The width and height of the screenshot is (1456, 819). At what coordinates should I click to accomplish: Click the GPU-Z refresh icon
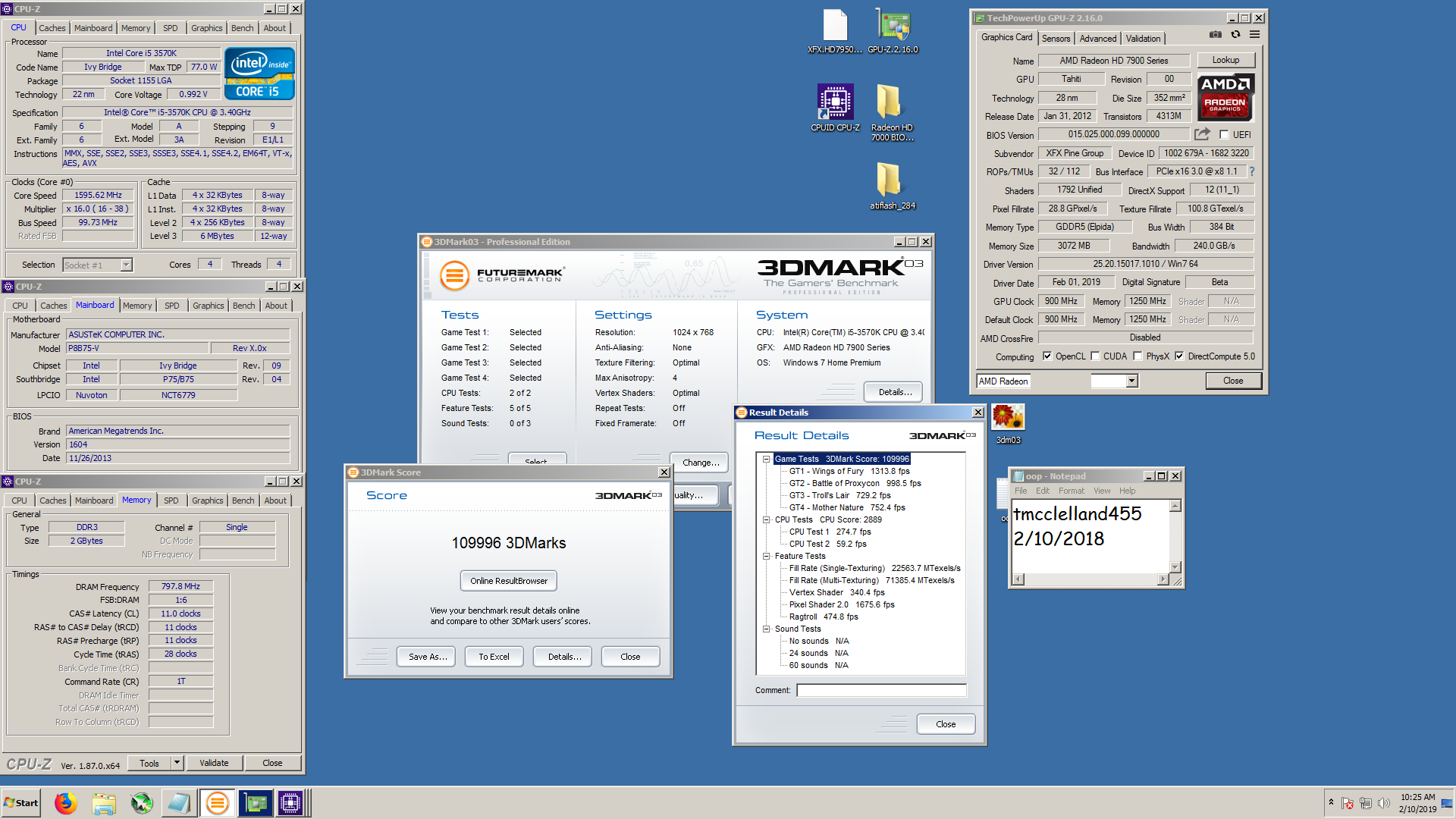coord(1235,35)
